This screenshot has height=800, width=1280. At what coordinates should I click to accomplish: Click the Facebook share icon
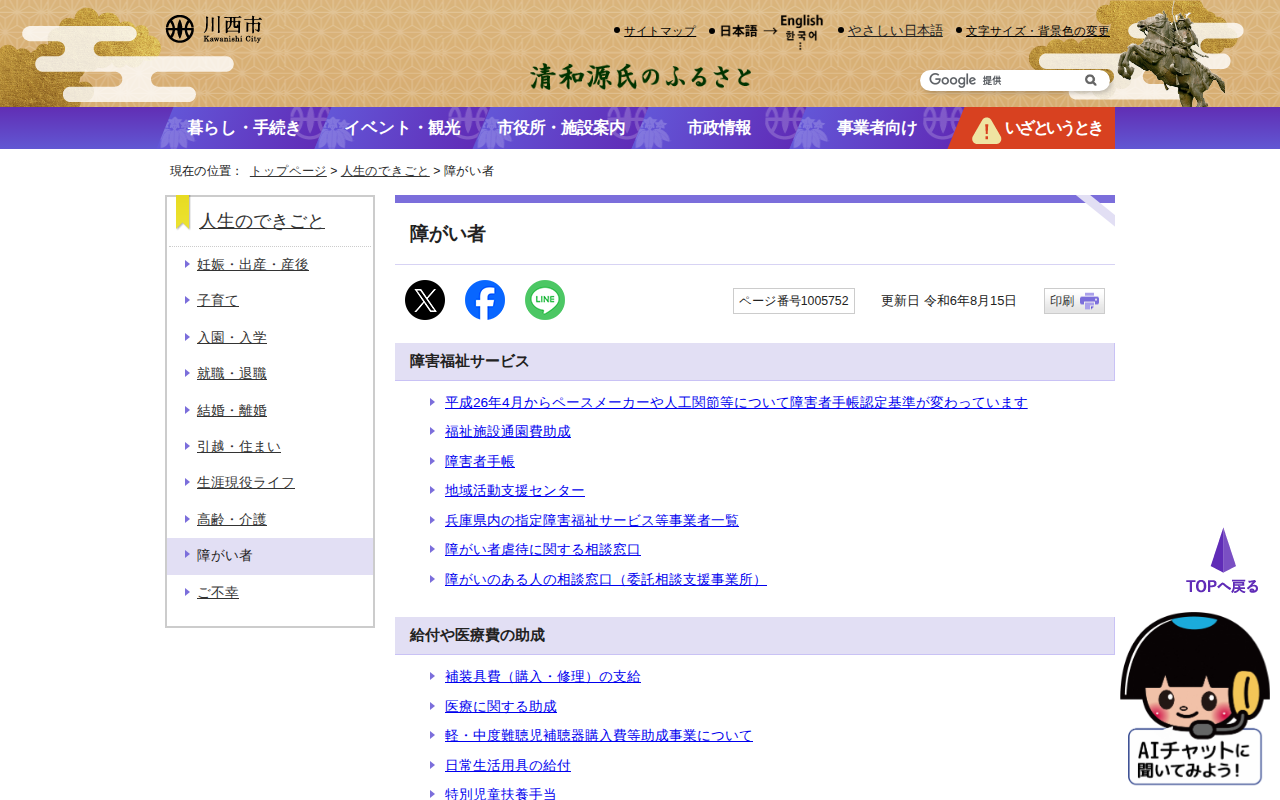pos(485,300)
